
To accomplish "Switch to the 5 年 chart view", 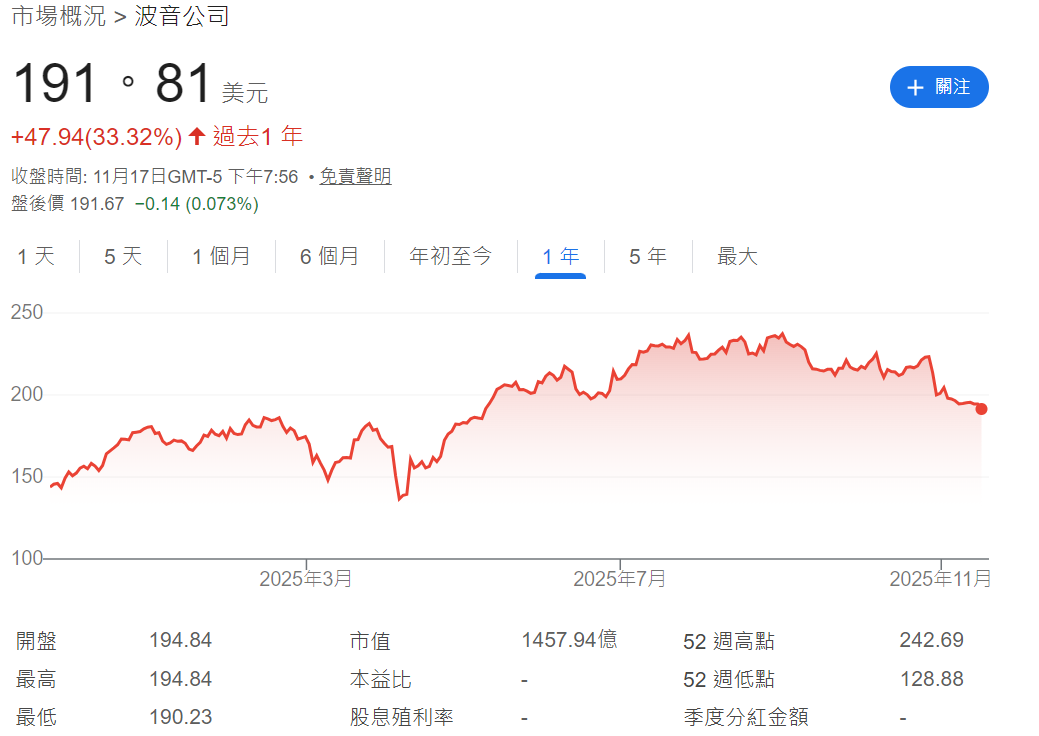I will click(647, 256).
